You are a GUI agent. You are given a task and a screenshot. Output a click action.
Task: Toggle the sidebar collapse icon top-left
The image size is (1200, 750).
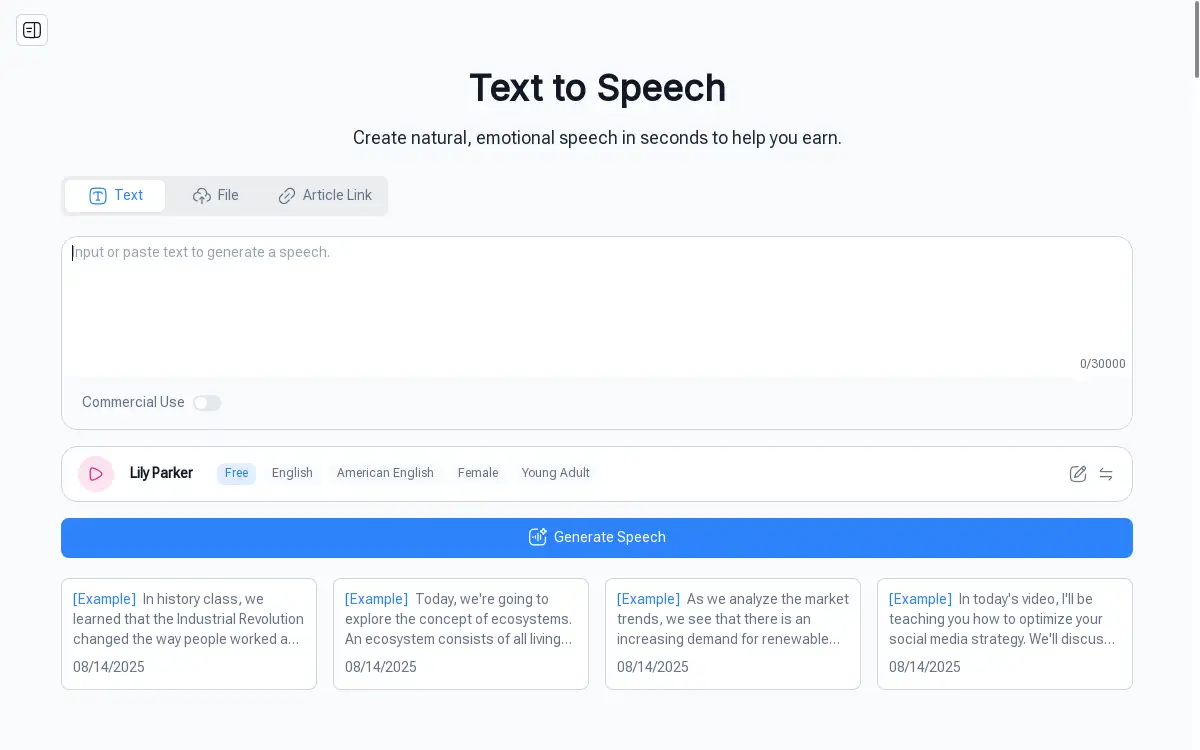point(32,30)
